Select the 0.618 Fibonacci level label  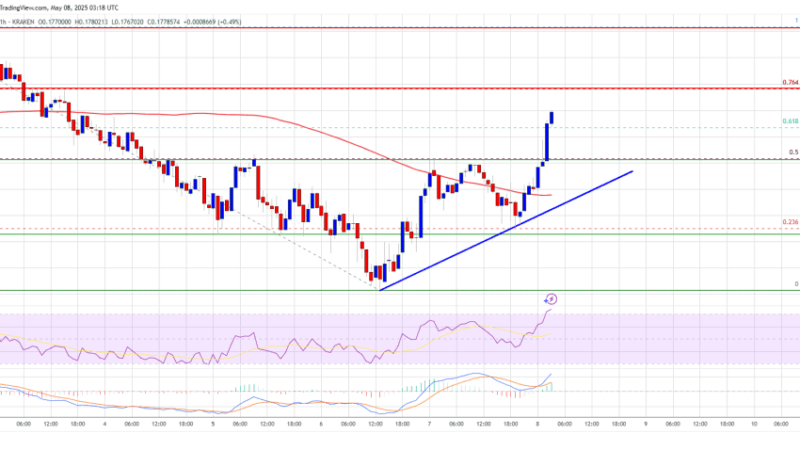(790, 121)
